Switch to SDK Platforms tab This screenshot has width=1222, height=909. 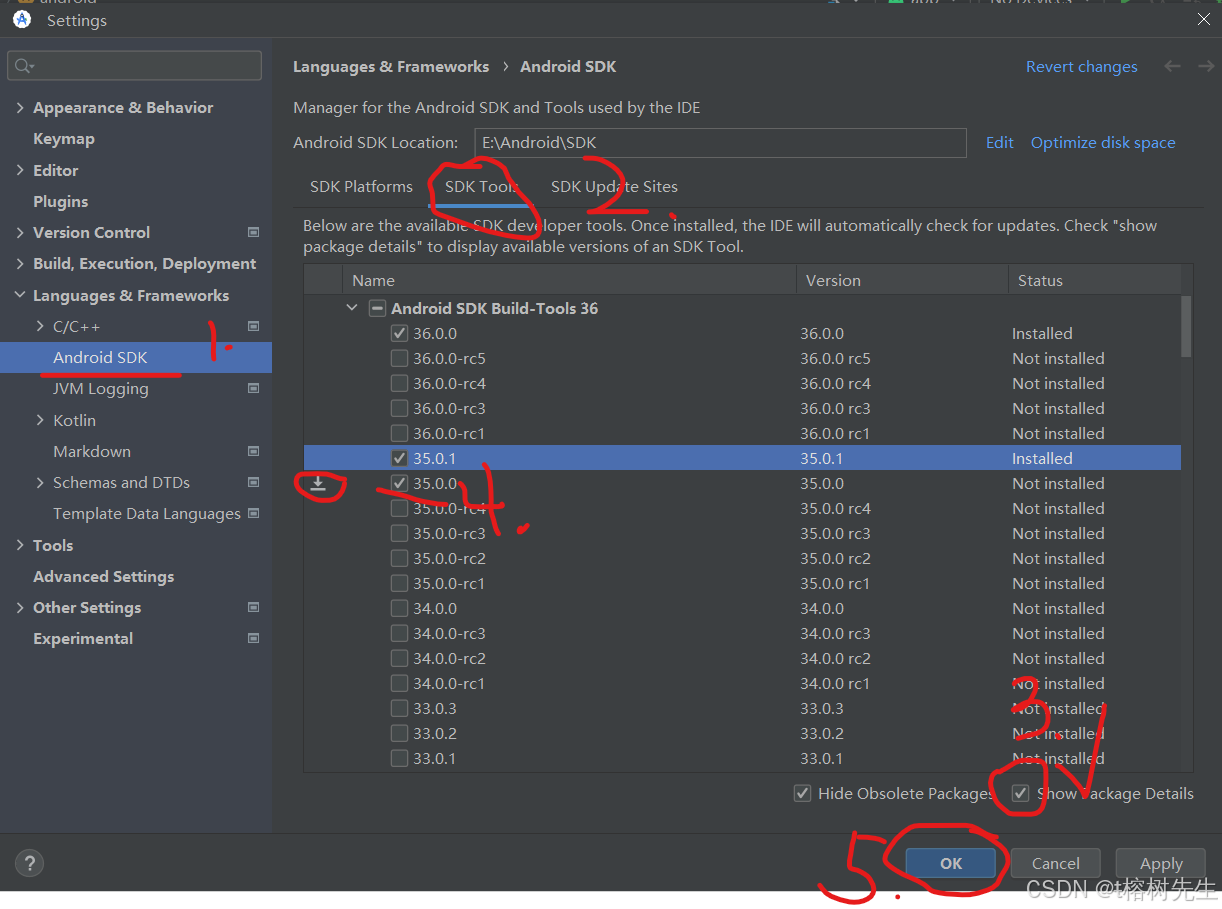click(361, 186)
